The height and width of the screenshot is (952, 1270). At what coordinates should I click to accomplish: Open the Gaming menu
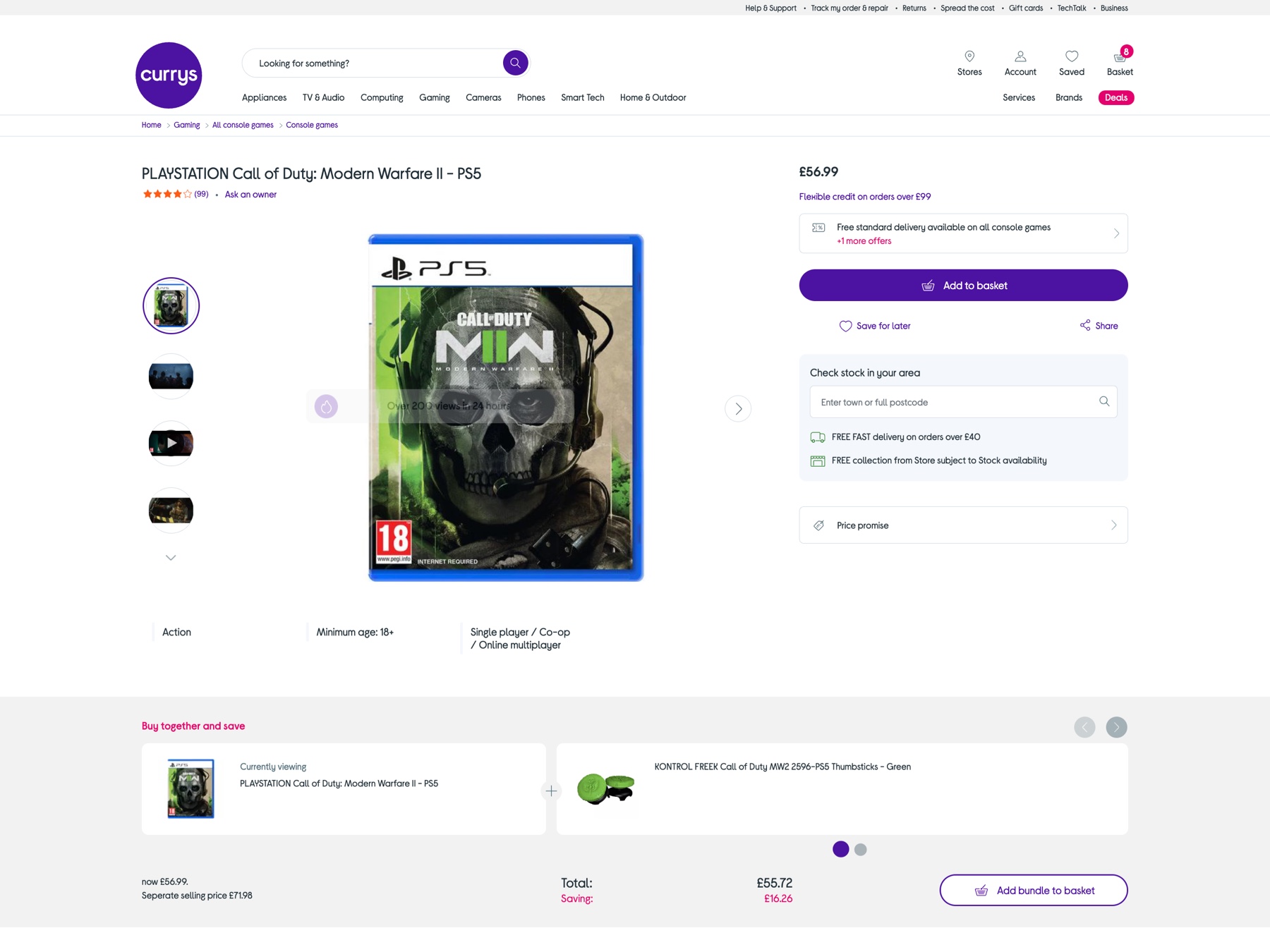435,97
